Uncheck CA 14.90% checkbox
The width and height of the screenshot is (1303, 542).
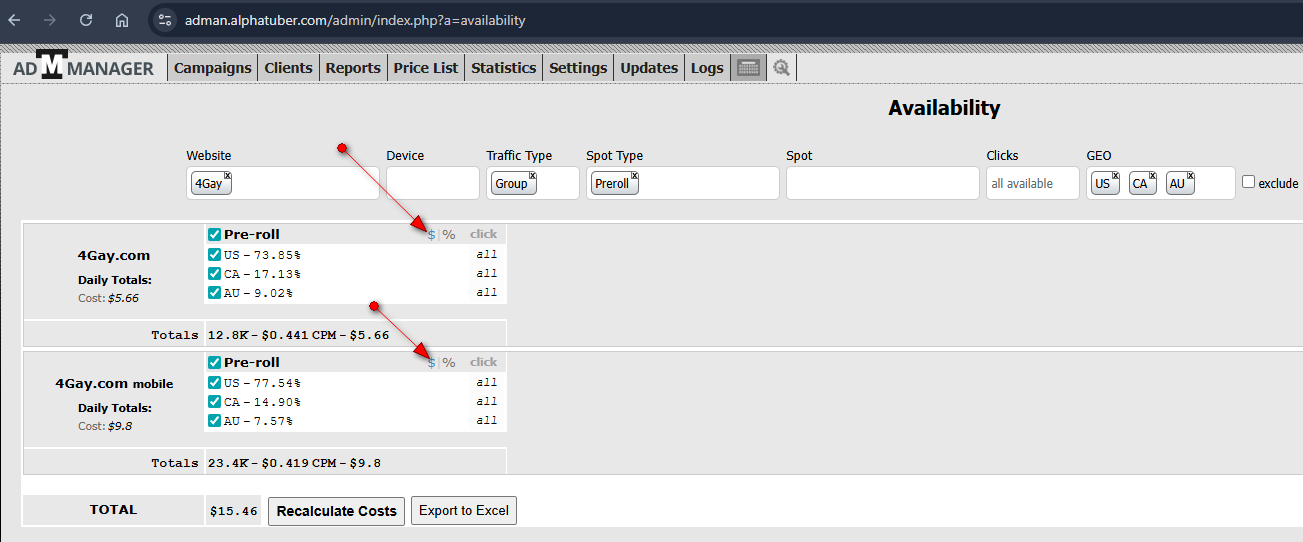coord(214,401)
